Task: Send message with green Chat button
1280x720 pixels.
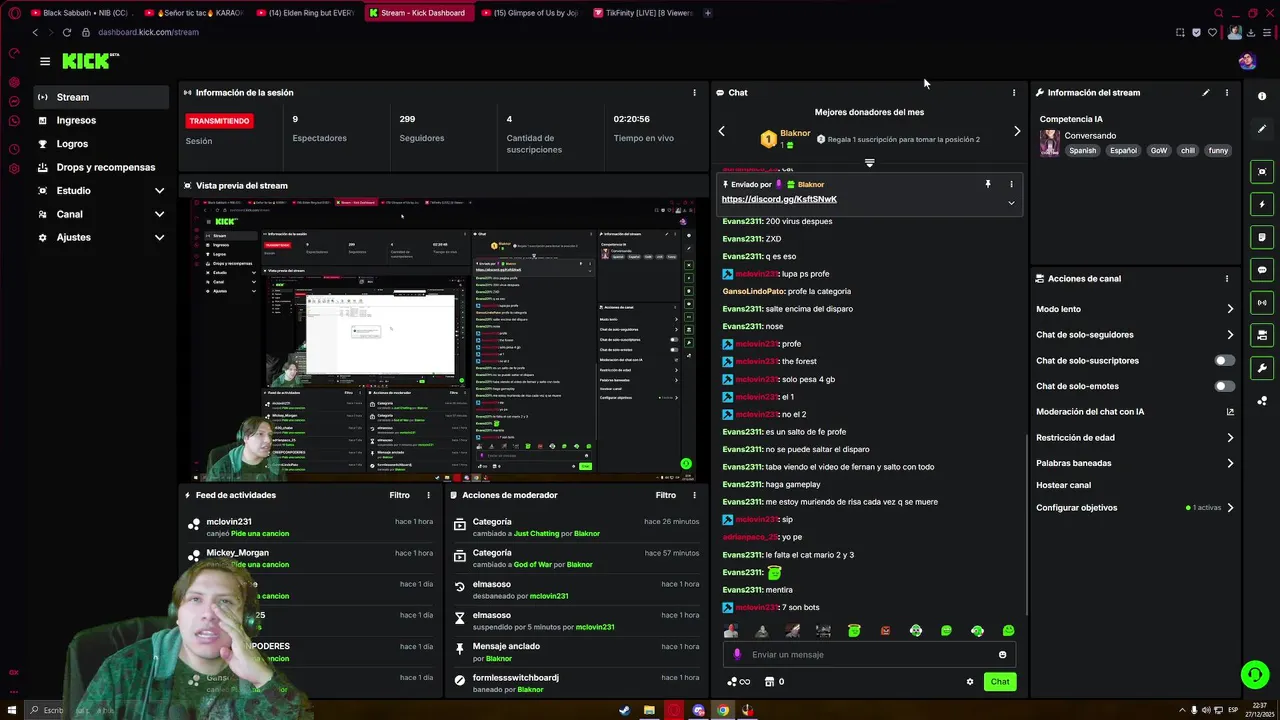Action: click(1000, 682)
